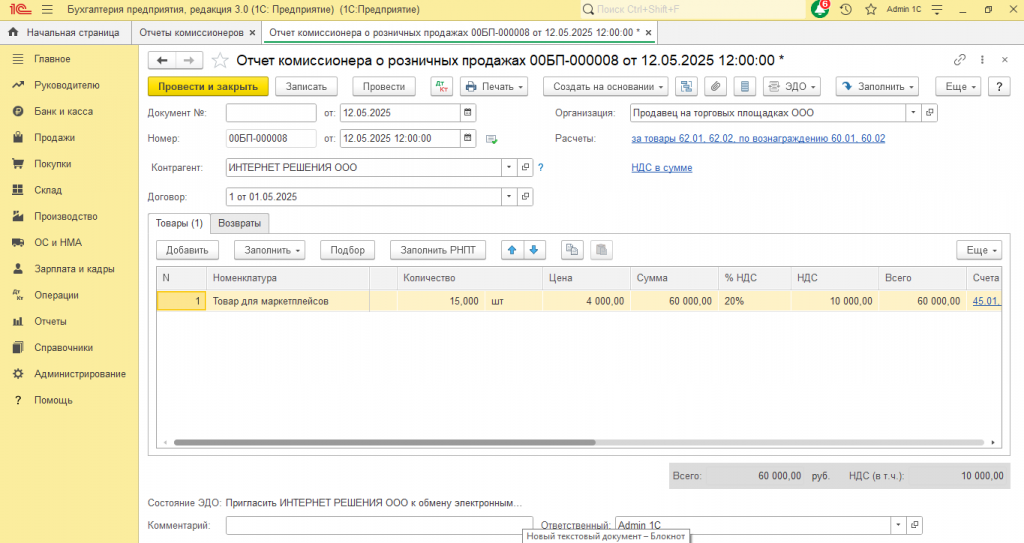Show Дт/Кт postings icon
This screenshot has height=543, width=1024.
tap(441, 86)
